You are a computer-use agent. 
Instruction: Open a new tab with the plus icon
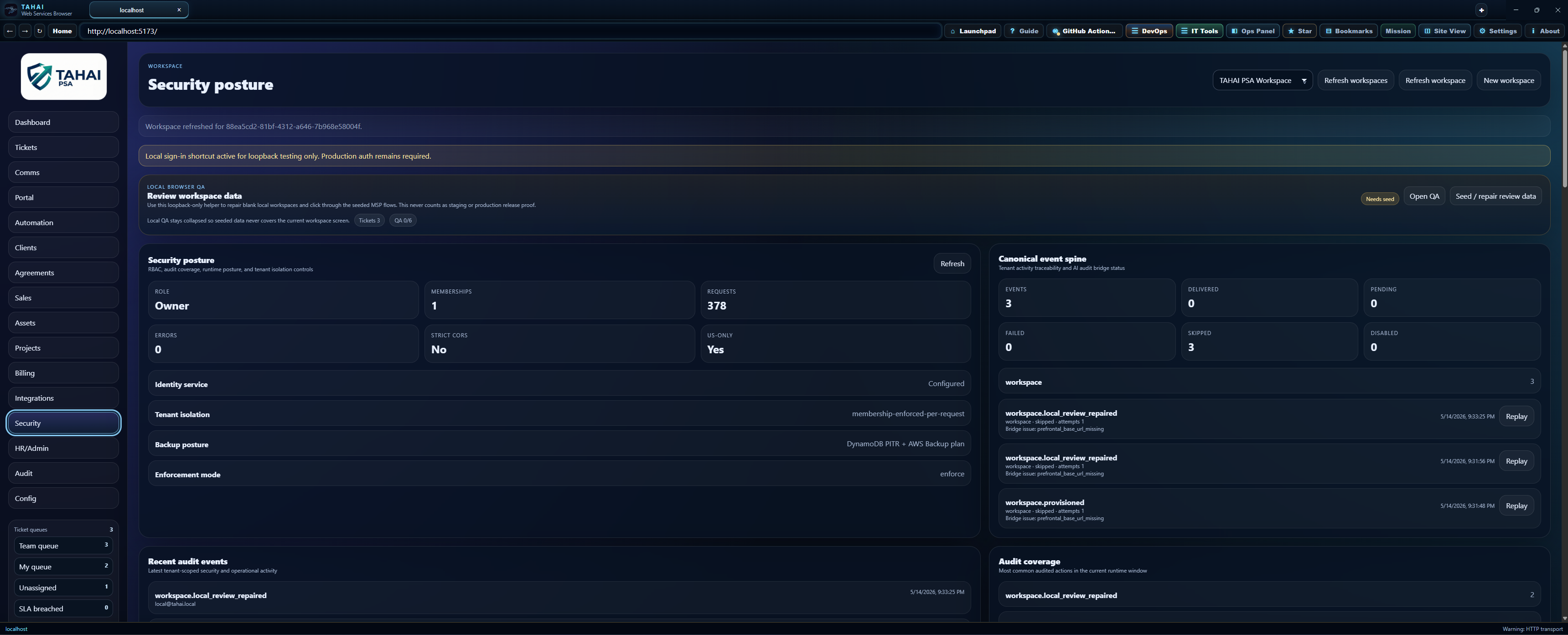(1481, 10)
